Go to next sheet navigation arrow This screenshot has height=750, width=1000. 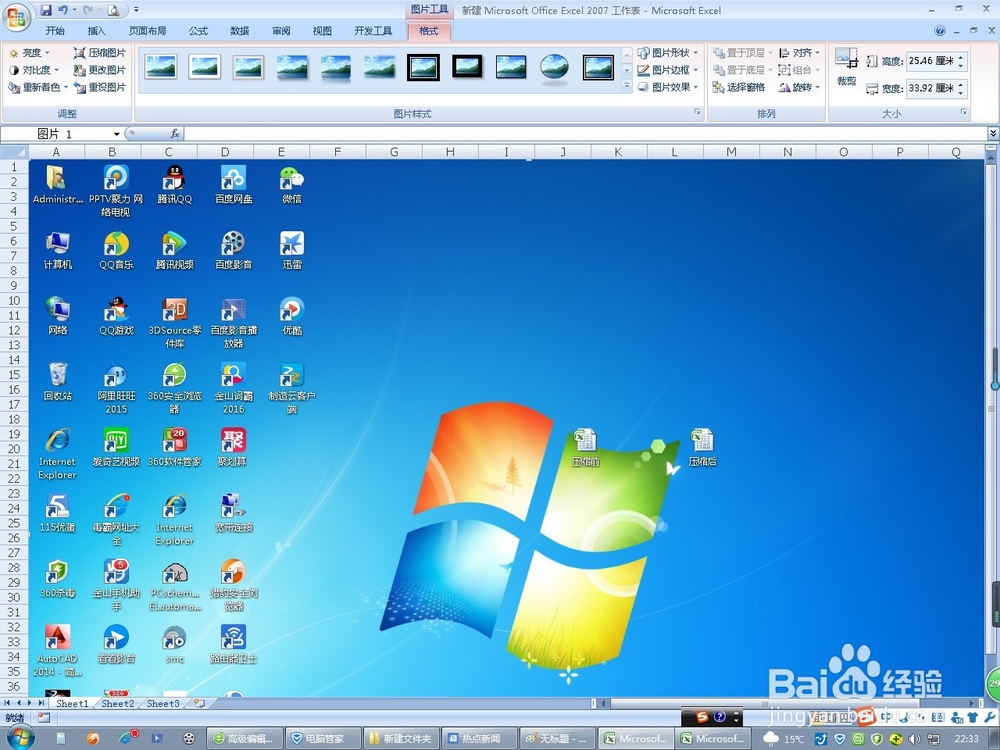(29, 703)
